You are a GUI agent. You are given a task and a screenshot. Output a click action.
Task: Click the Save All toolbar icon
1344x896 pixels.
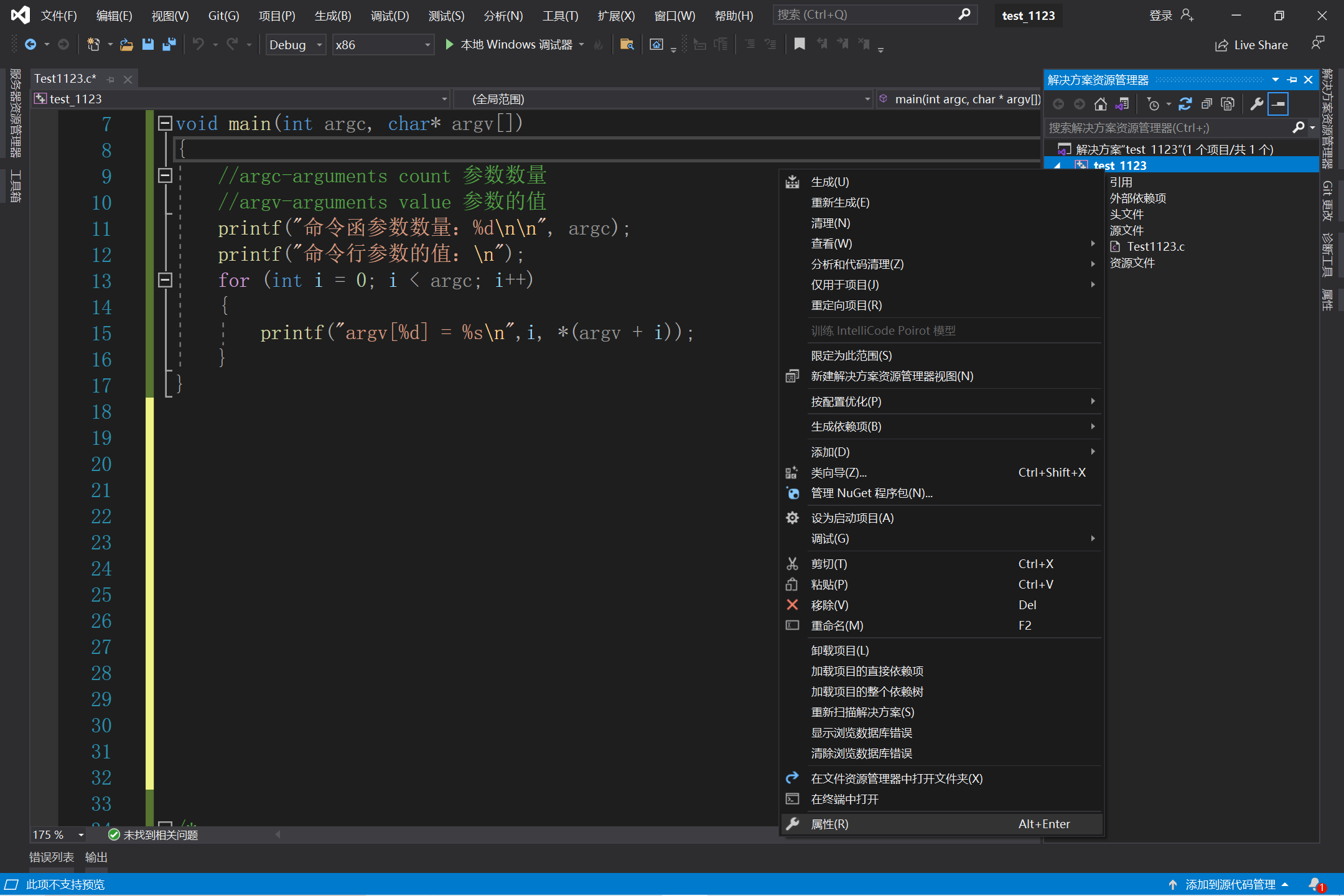click(169, 44)
